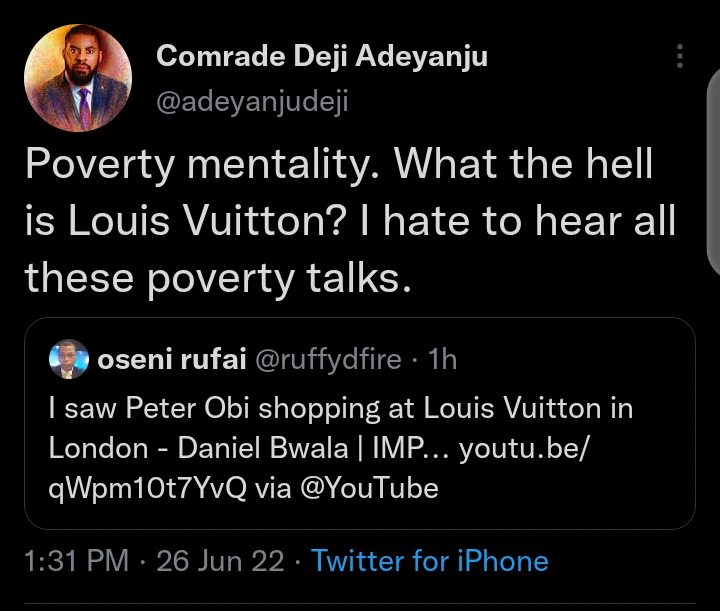Select the Poverty mentality tweet text line
This screenshot has width=720, height=611.
(338, 163)
